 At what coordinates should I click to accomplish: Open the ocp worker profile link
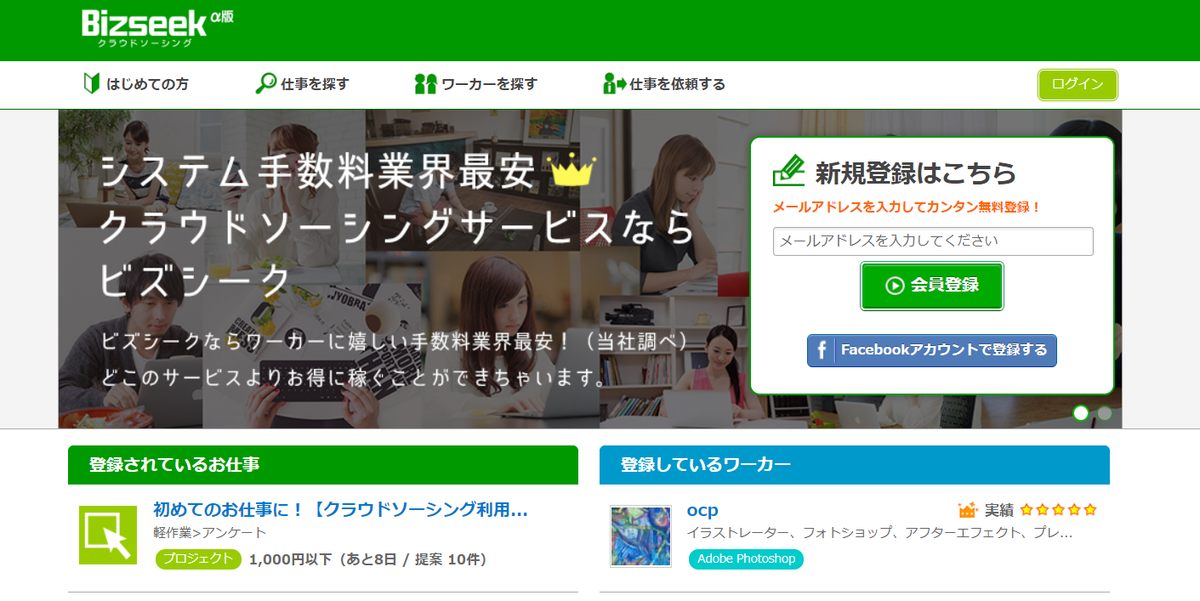[x=702, y=511]
